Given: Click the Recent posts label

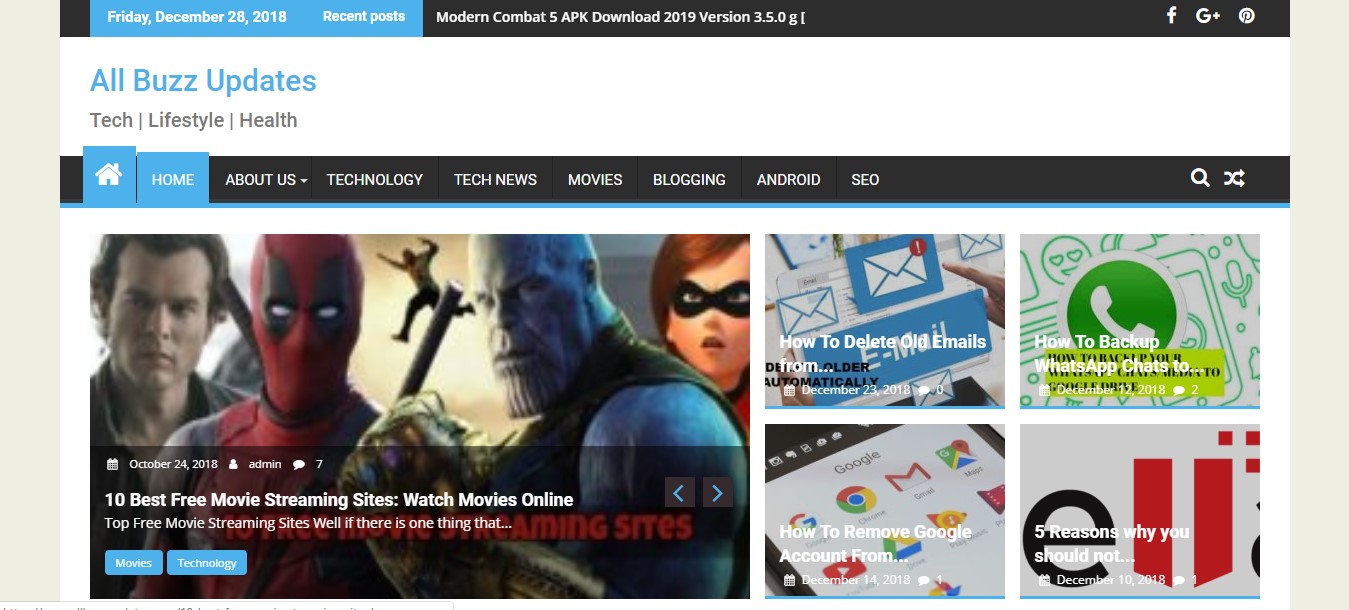Looking at the screenshot, I should coord(364,17).
